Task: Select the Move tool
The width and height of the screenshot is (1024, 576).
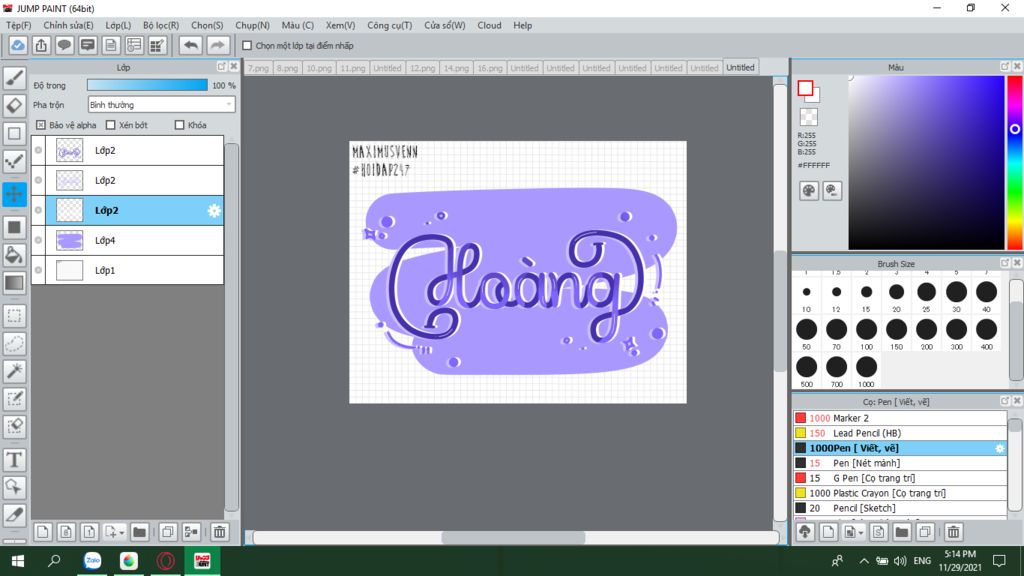Action: (x=14, y=194)
